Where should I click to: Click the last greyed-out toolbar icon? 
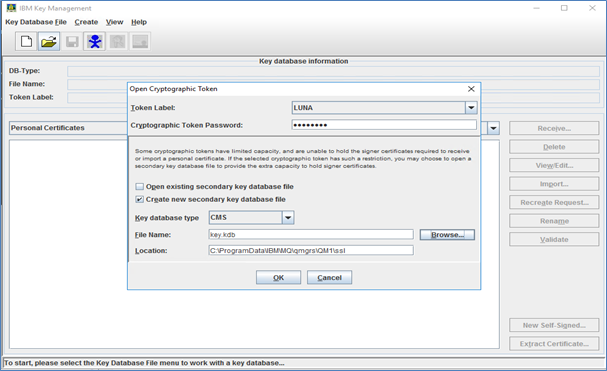pyautogui.click(x=140, y=41)
